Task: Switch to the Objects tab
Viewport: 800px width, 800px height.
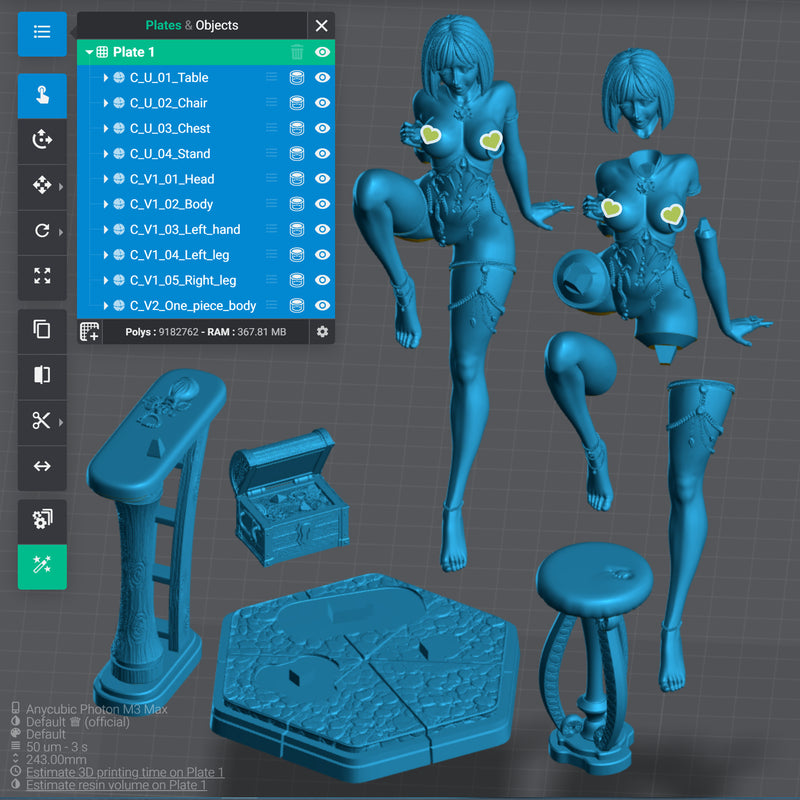Action: pos(217,25)
